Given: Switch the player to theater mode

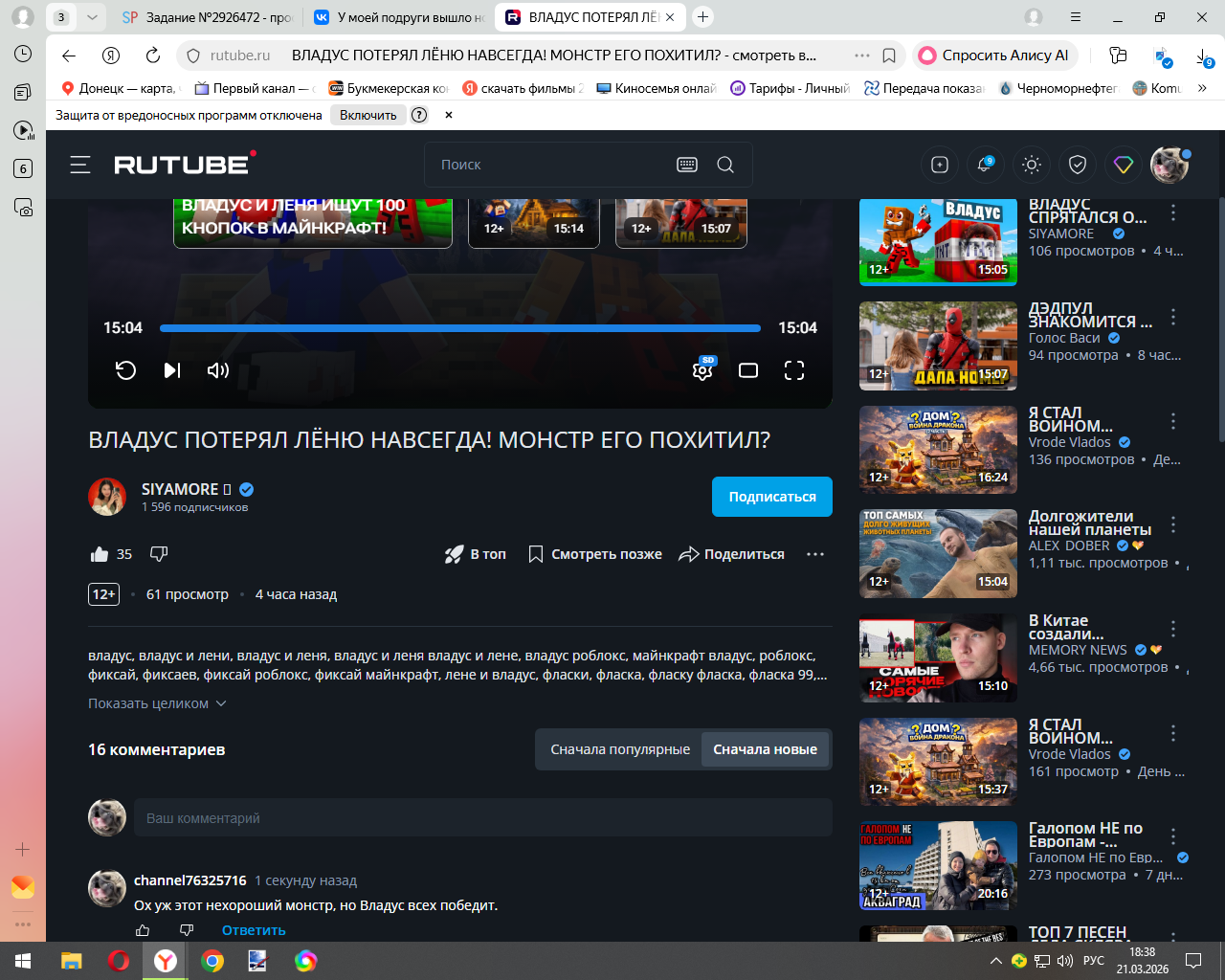Looking at the screenshot, I should click(x=748, y=370).
